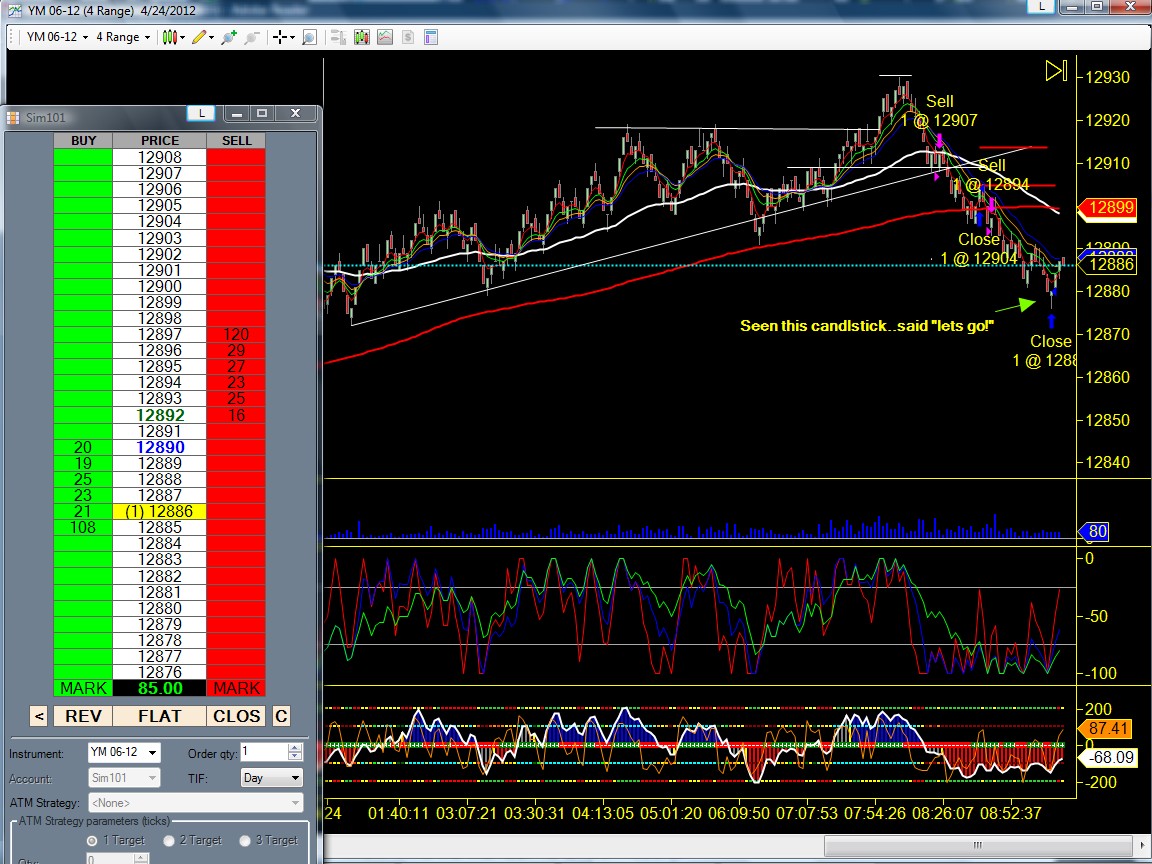Click the 12886 current price marker
The width and height of the screenshot is (1152, 864).
[x=1106, y=264]
